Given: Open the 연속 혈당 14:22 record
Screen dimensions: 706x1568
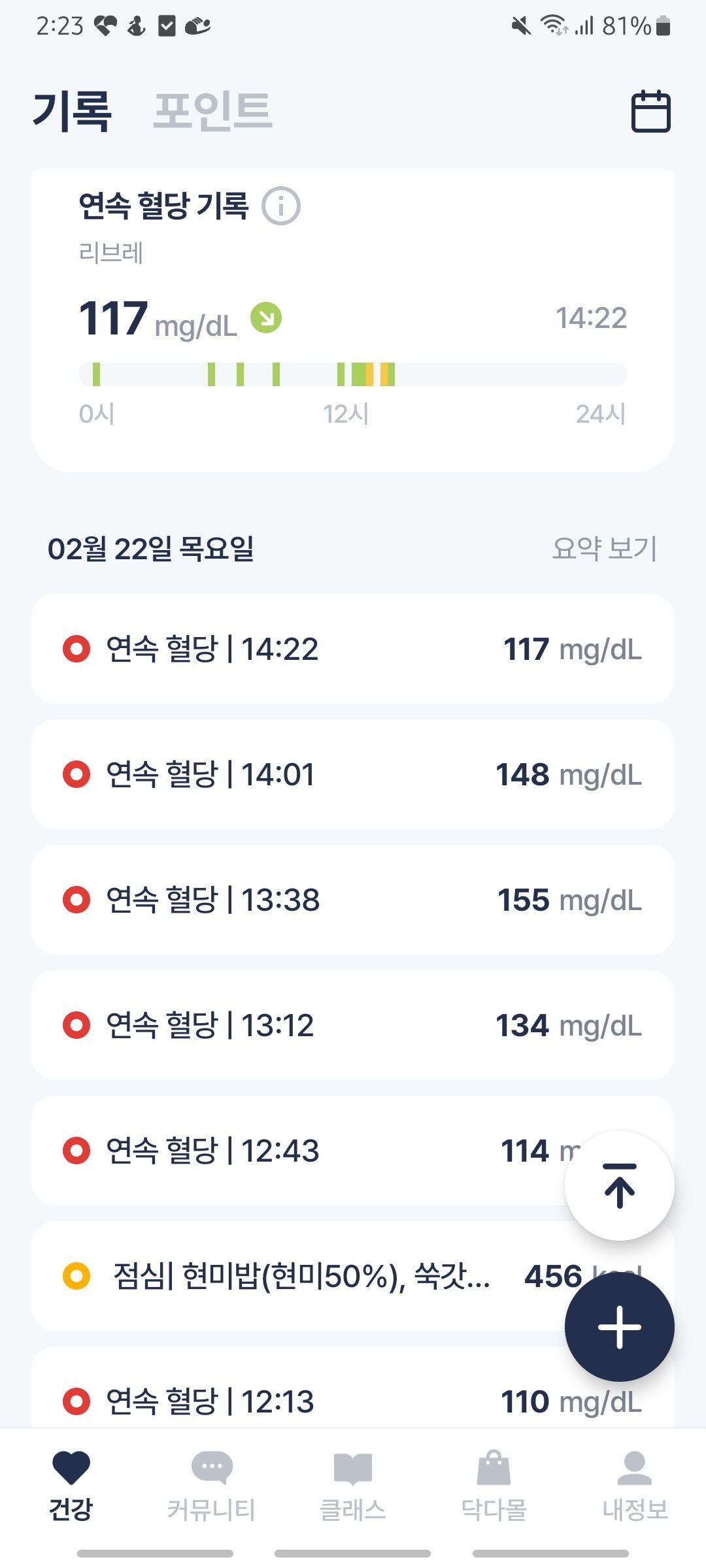Looking at the screenshot, I should click(x=353, y=649).
